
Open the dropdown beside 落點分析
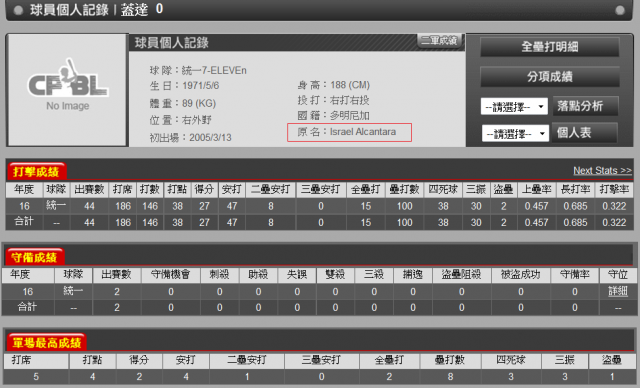point(514,107)
